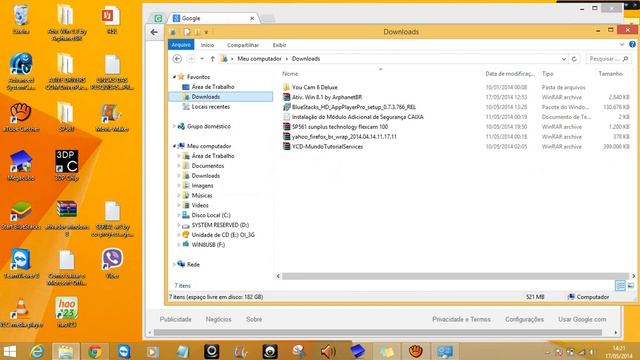Screen dimensions: 640x360
Task: Open the Configurações link on Google page
Action: tap(524, 319)
